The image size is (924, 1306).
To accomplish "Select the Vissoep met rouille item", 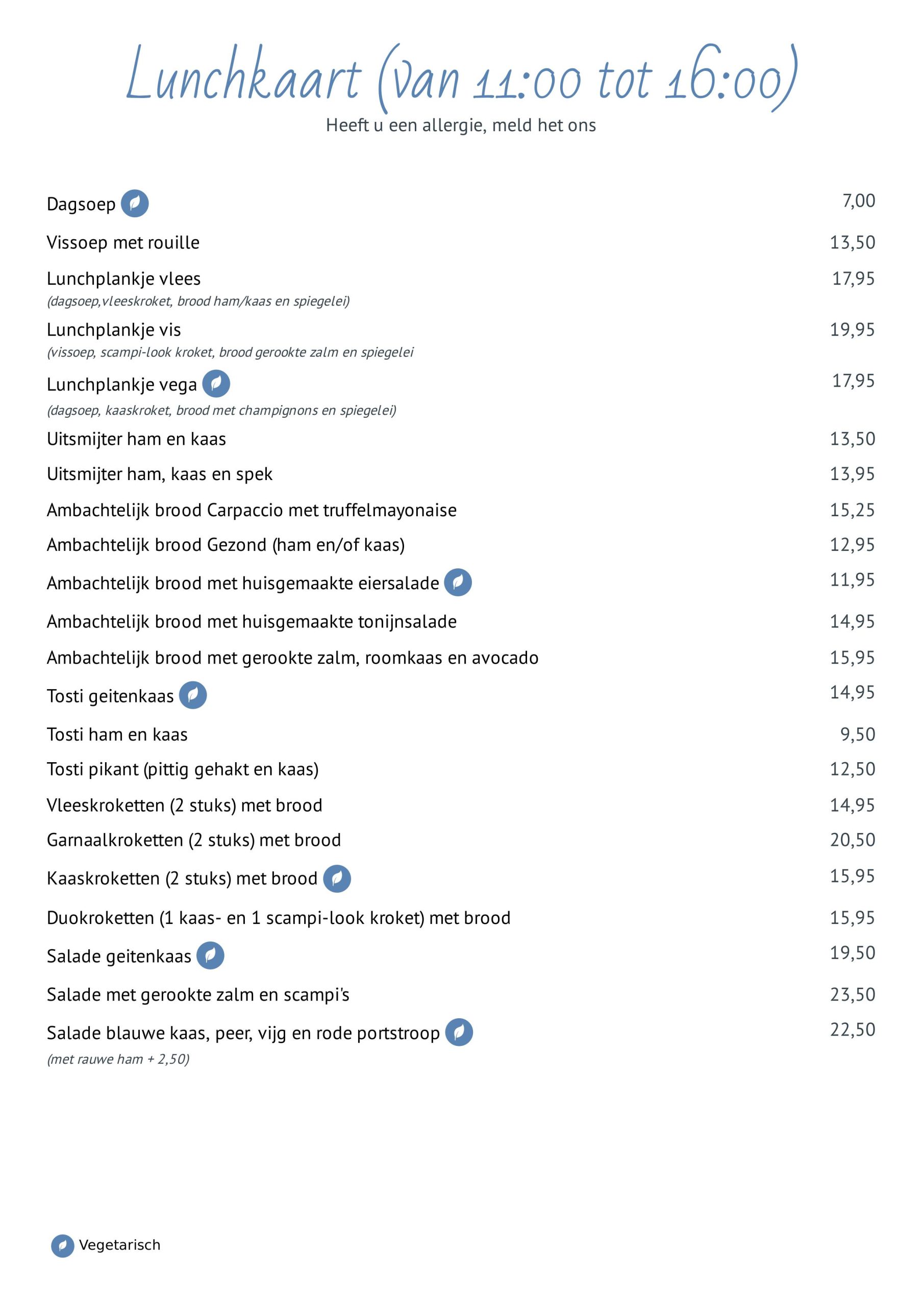I will coord(123,242).
